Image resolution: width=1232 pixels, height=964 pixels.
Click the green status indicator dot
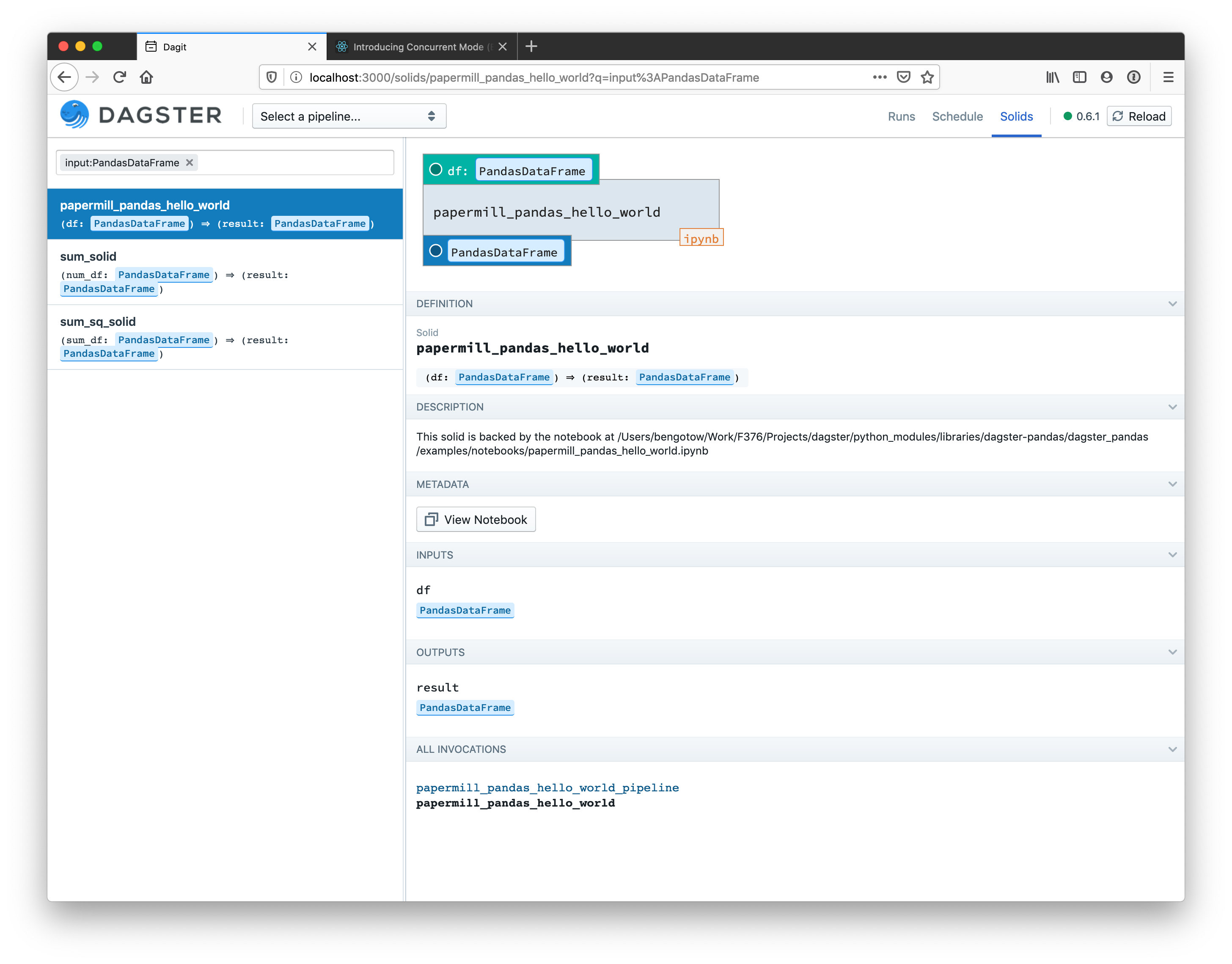[x=1068, y=116]
